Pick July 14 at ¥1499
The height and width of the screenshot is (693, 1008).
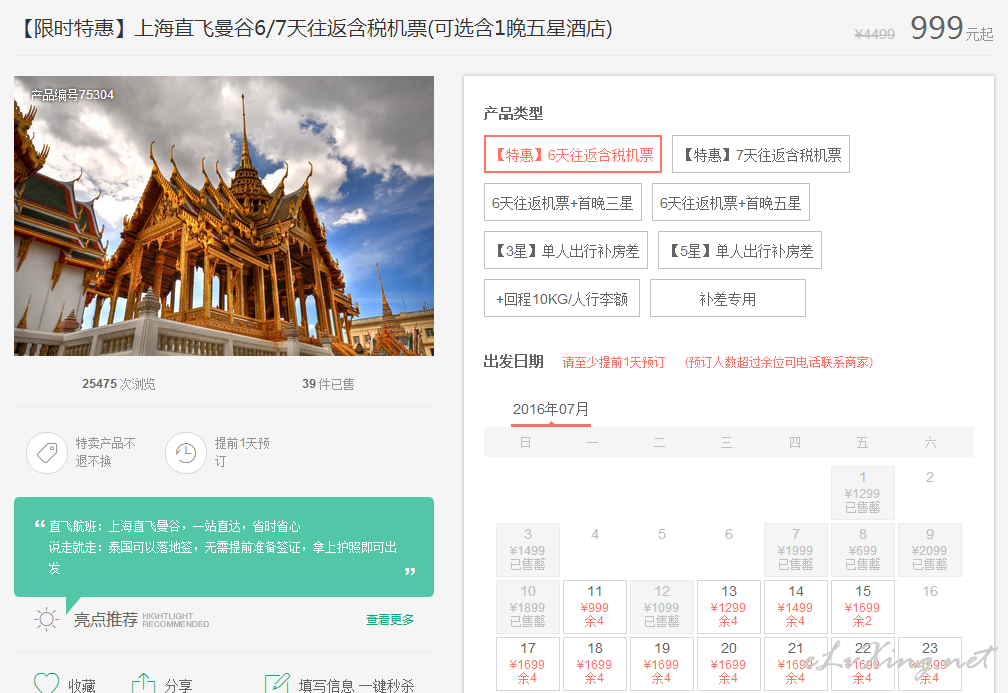[x=795, y=606]
